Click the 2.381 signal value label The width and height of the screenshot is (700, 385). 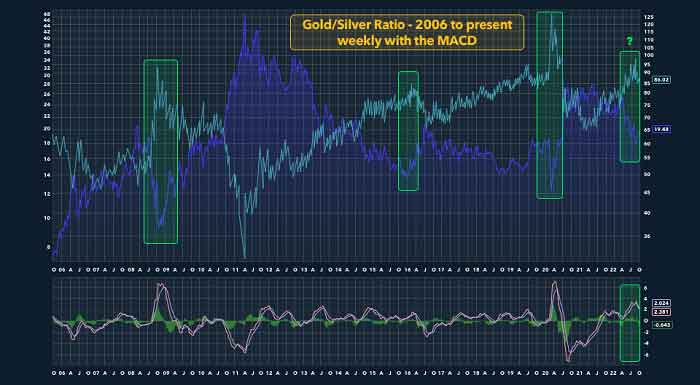click(661, 312)
